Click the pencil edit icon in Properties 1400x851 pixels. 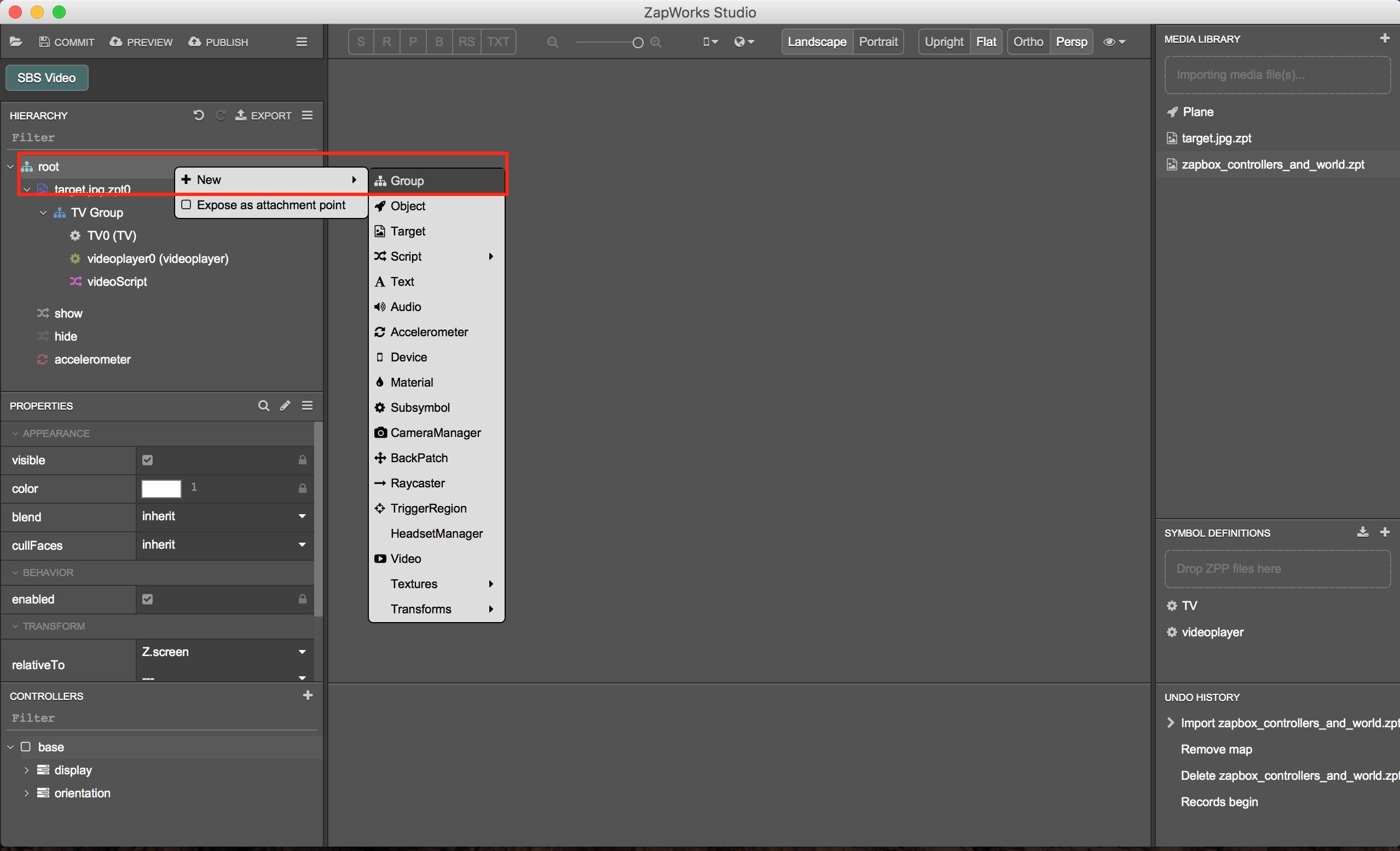click(x=285, y=406)
